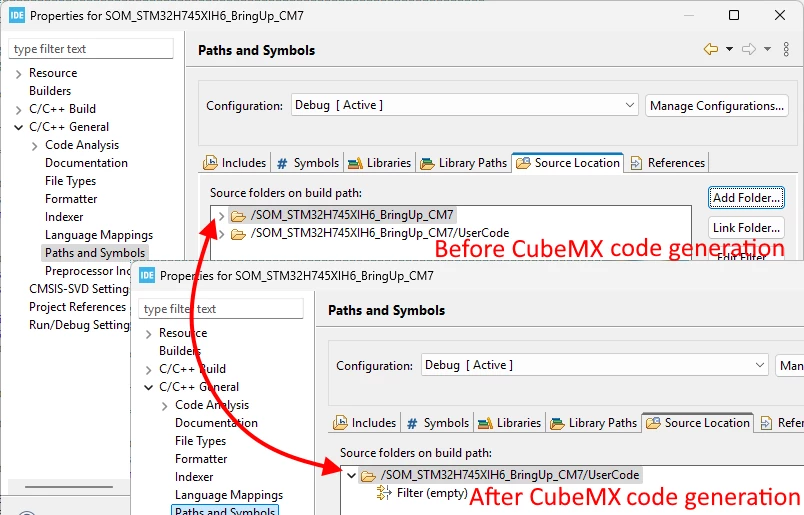Expand C/C++ Build node in lower window
The width and height of the screenshot is (804, 515).
[149, 370]
